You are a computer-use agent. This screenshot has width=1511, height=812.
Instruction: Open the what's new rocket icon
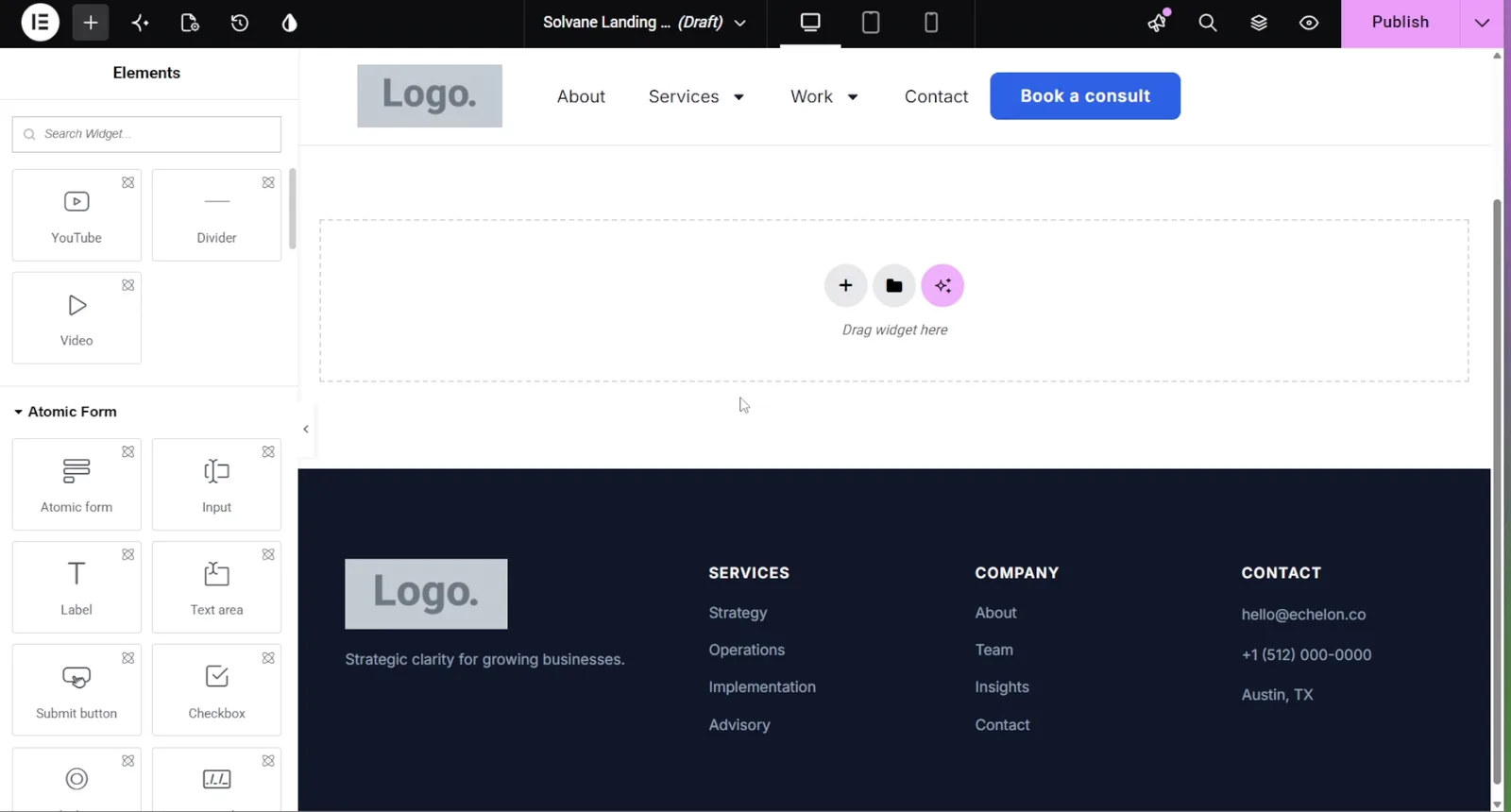1157,23
